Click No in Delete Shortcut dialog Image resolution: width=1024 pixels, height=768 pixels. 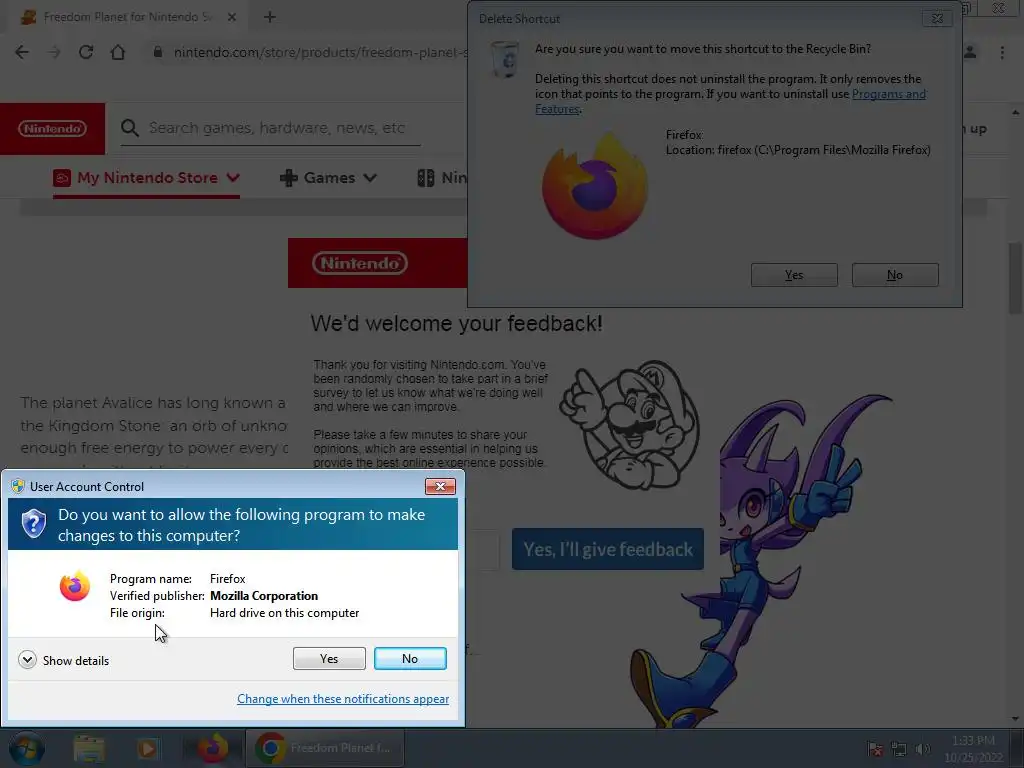click(x=895, y=275)
